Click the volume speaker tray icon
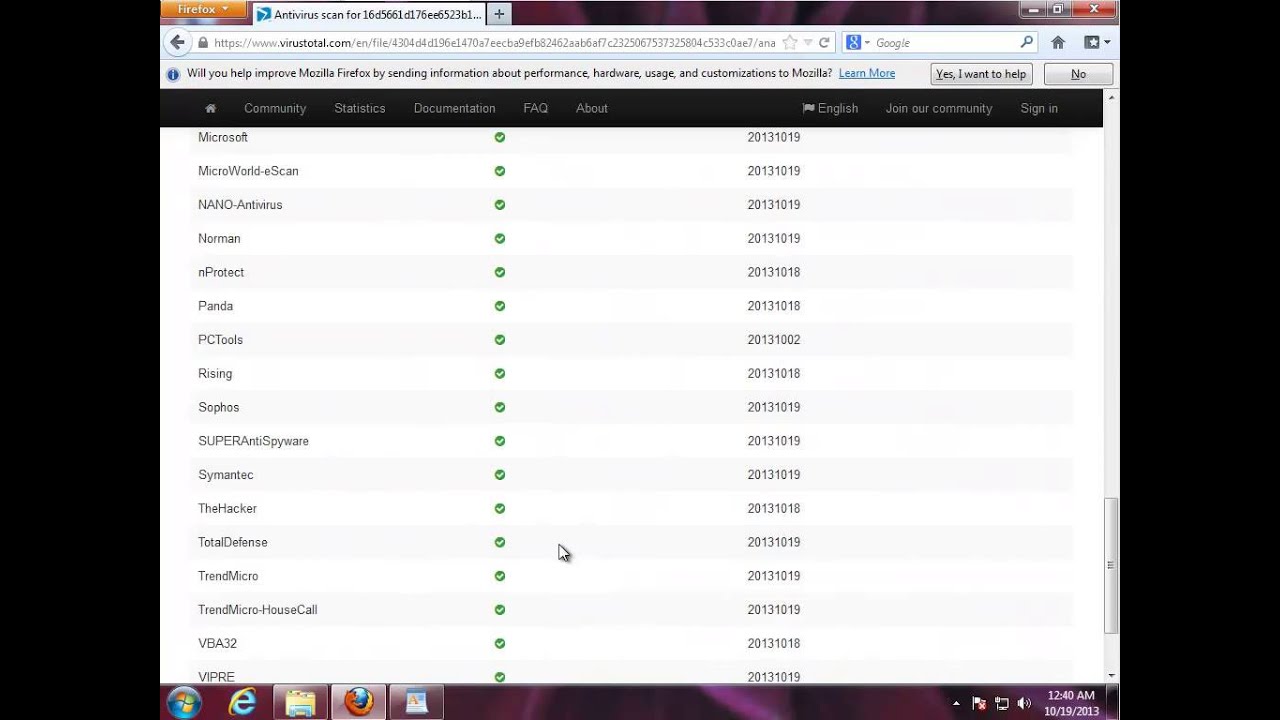 [1024, 703]
